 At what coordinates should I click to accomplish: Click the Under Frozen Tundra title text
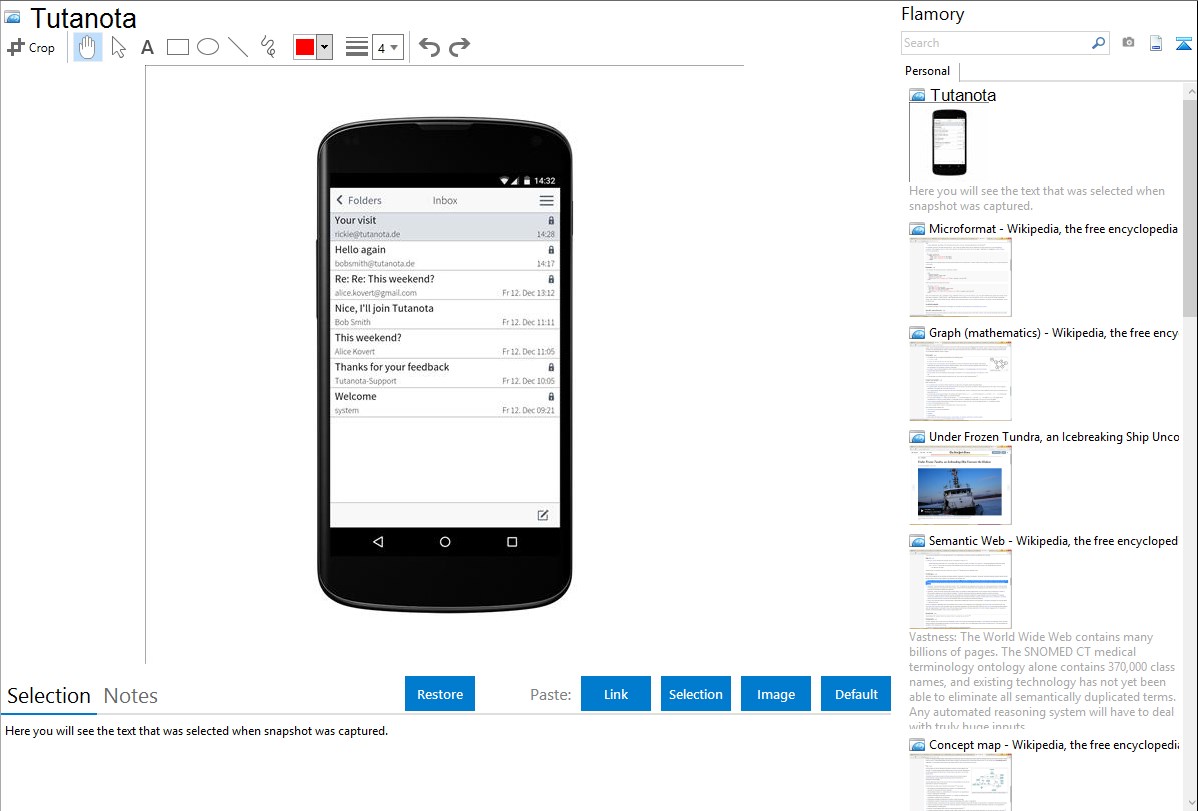(1054, 436)
